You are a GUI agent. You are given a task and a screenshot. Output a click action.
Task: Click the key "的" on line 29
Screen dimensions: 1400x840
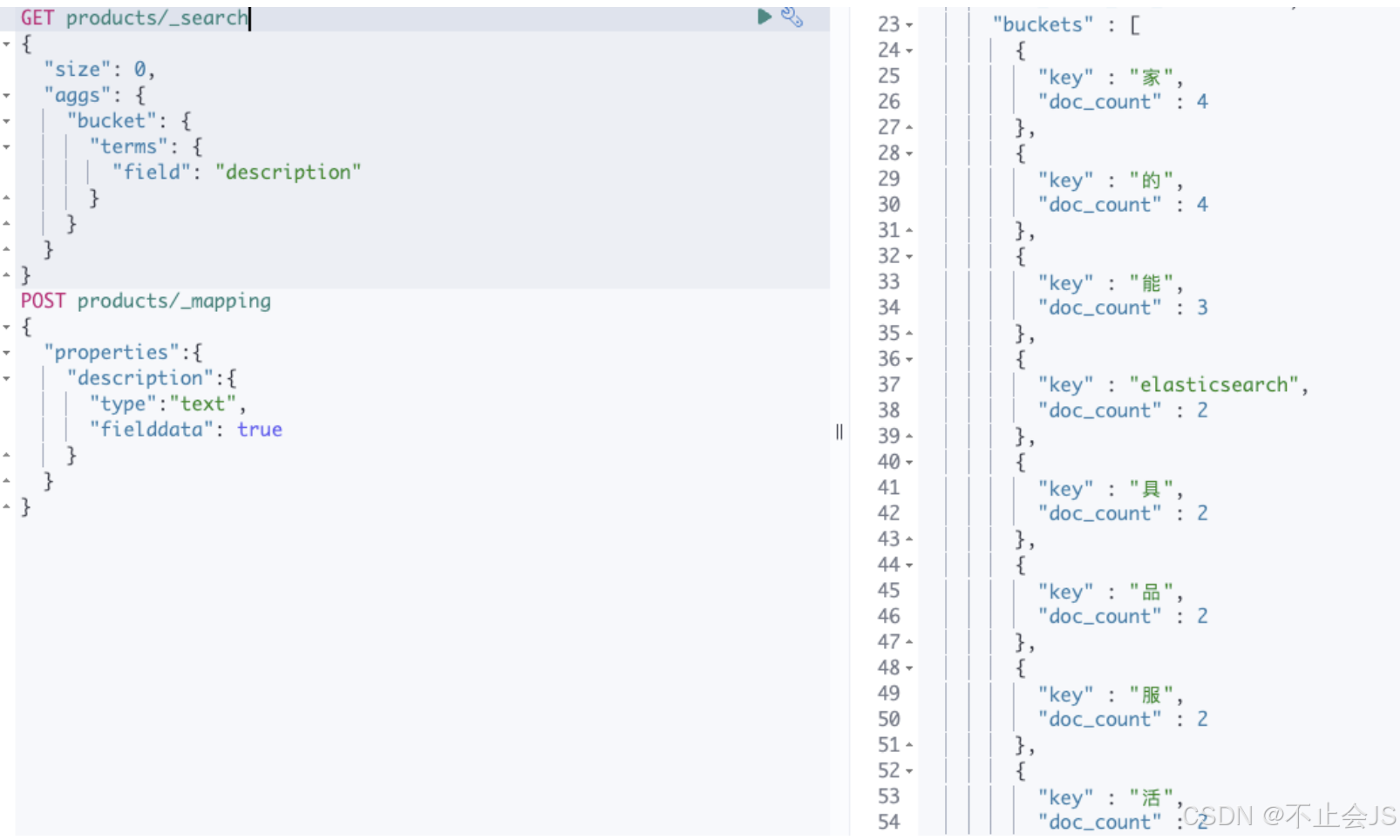[1151, 180]
